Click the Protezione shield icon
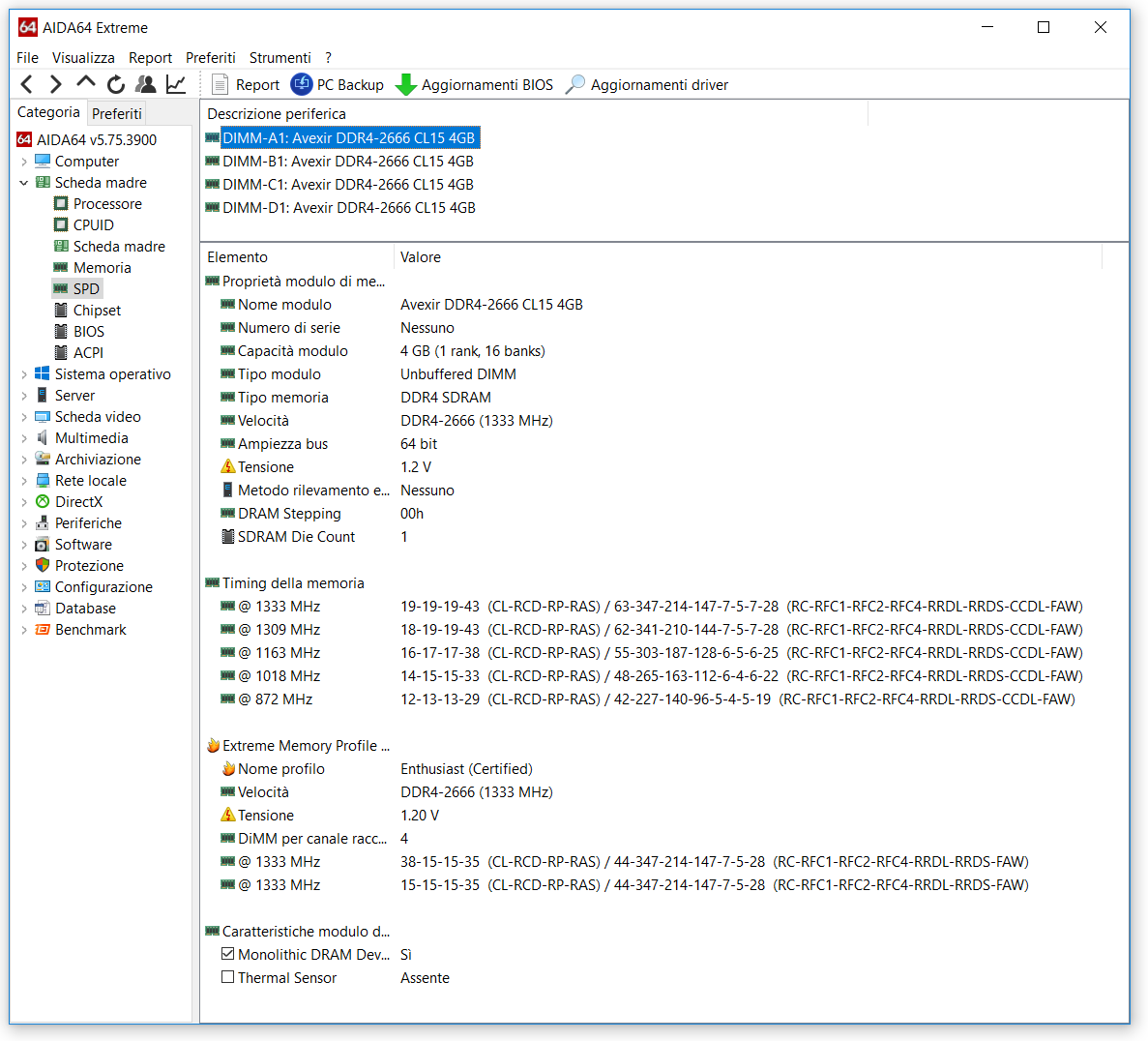This screenshot has height=1041, width=1148. pos(43,566)
